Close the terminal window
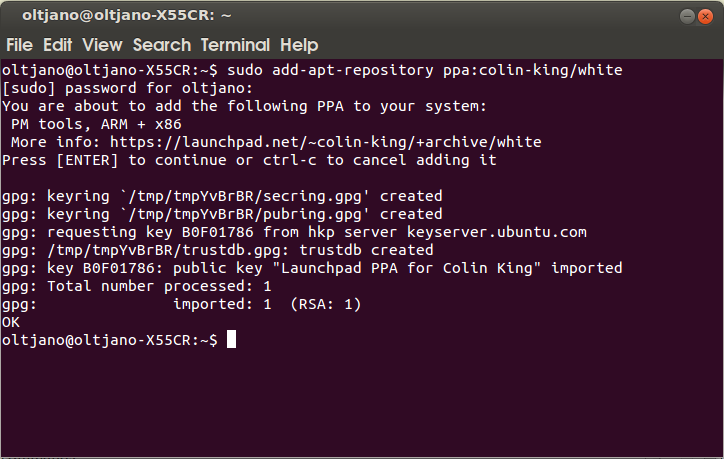724x459 pixels. (x=705, y=17)
